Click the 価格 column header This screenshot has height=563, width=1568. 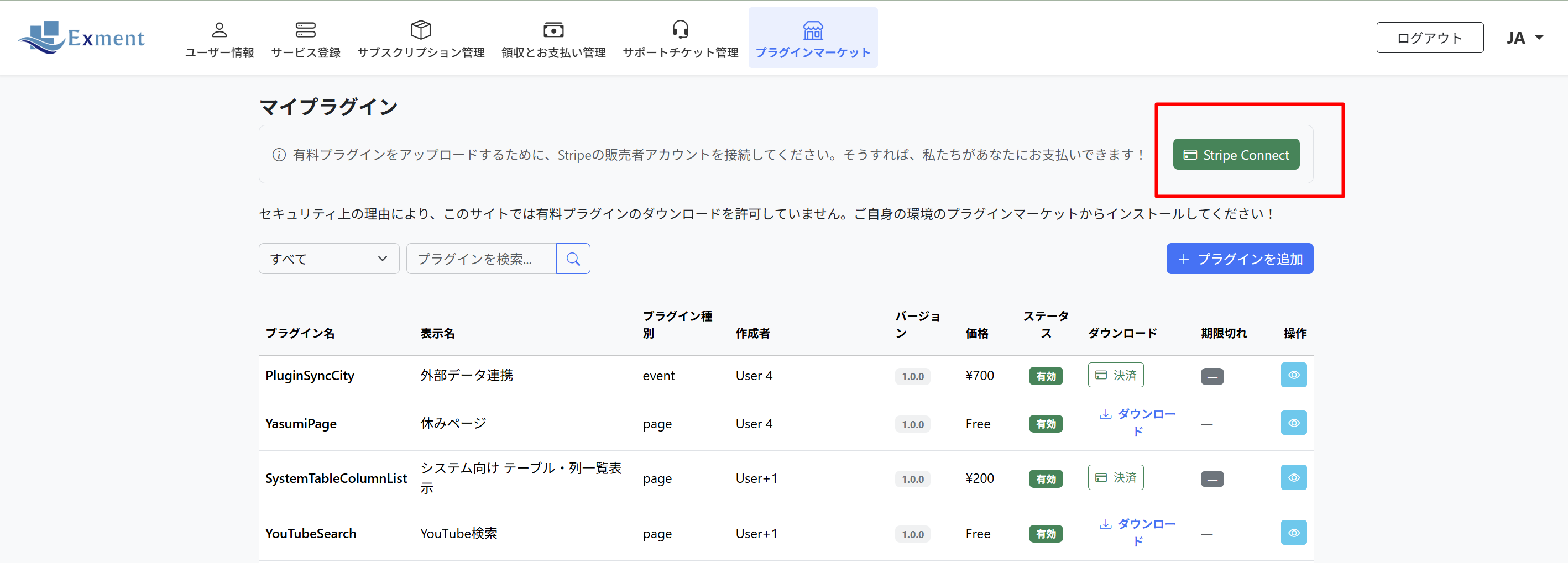pyautogui.click(x=977, y=333)
